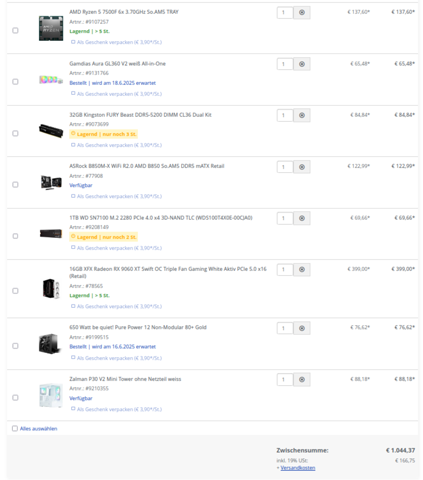Open the AMD Ryzen processor thumbnail image
This screenshot has width=423, height=480.
(51, 28)
